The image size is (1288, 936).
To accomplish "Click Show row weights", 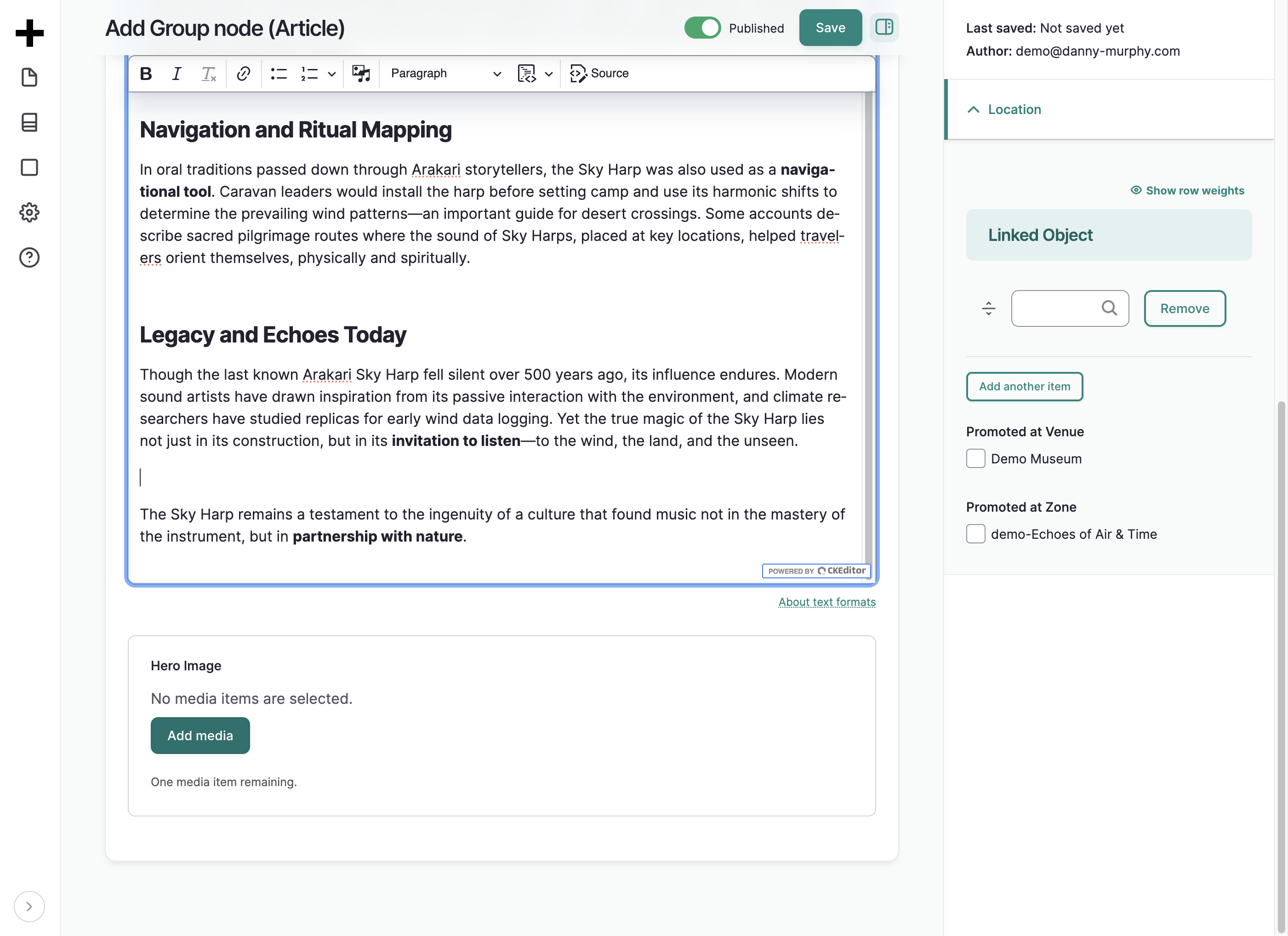I will [1187, 191].
